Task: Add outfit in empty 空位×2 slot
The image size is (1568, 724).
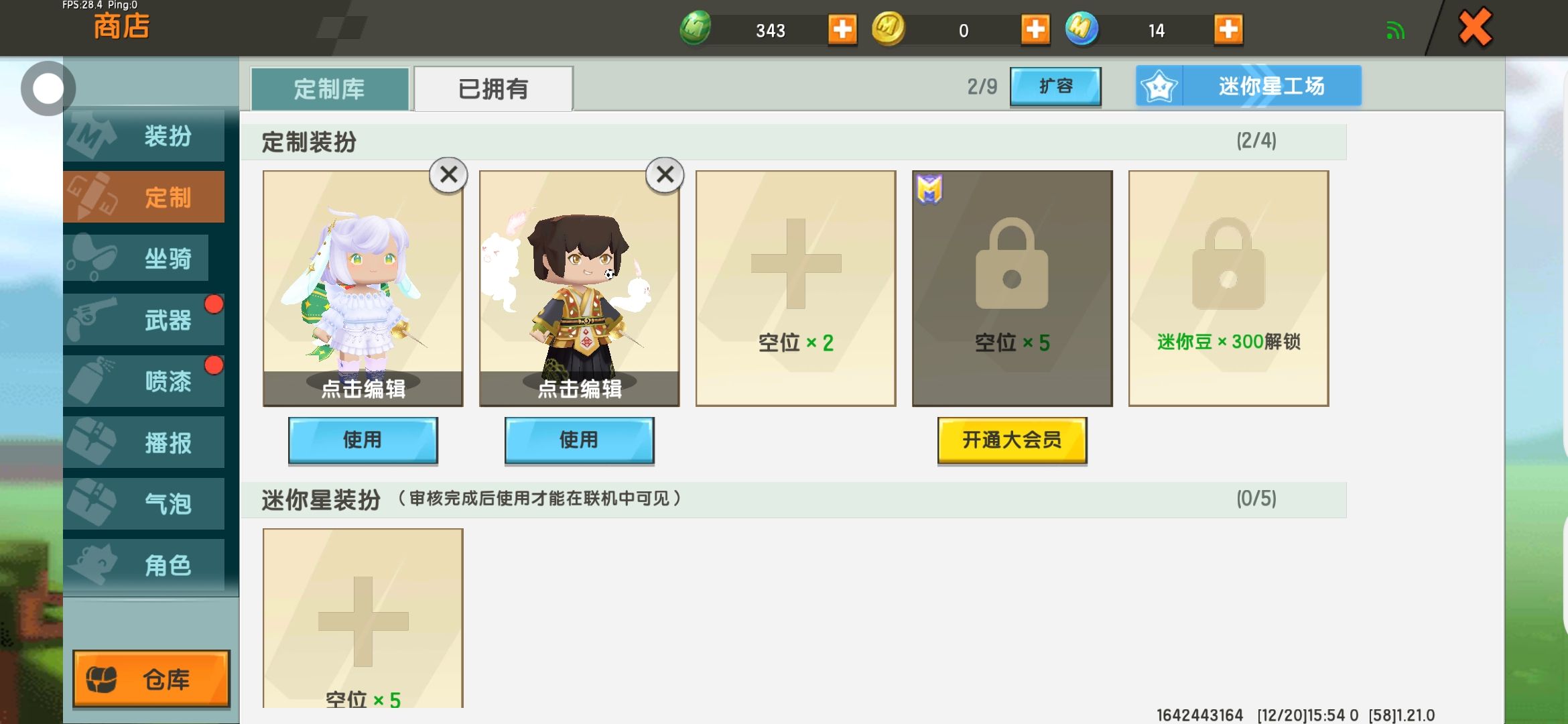Action: (x=795, y=288)
